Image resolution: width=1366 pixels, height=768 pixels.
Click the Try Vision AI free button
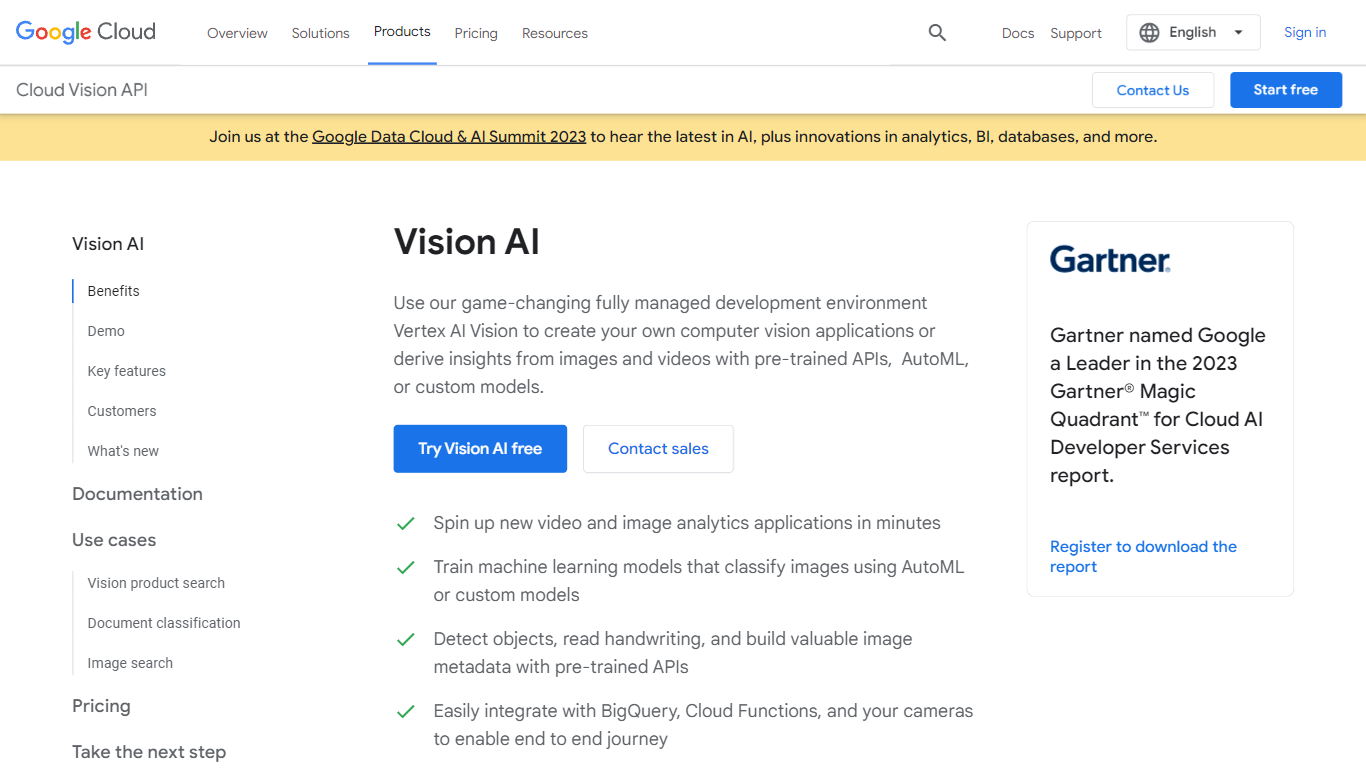480,448
